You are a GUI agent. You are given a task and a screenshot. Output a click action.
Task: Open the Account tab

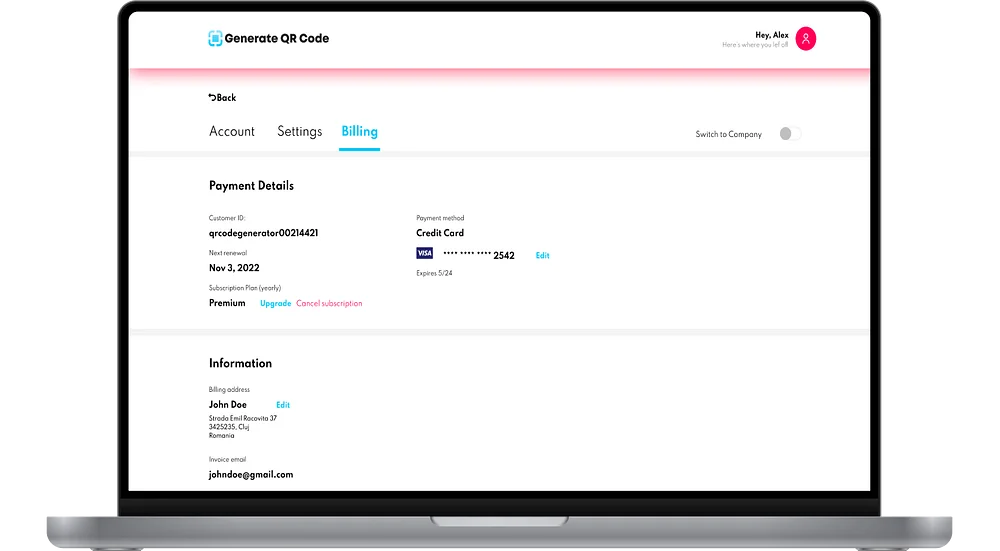click(232, 131)
